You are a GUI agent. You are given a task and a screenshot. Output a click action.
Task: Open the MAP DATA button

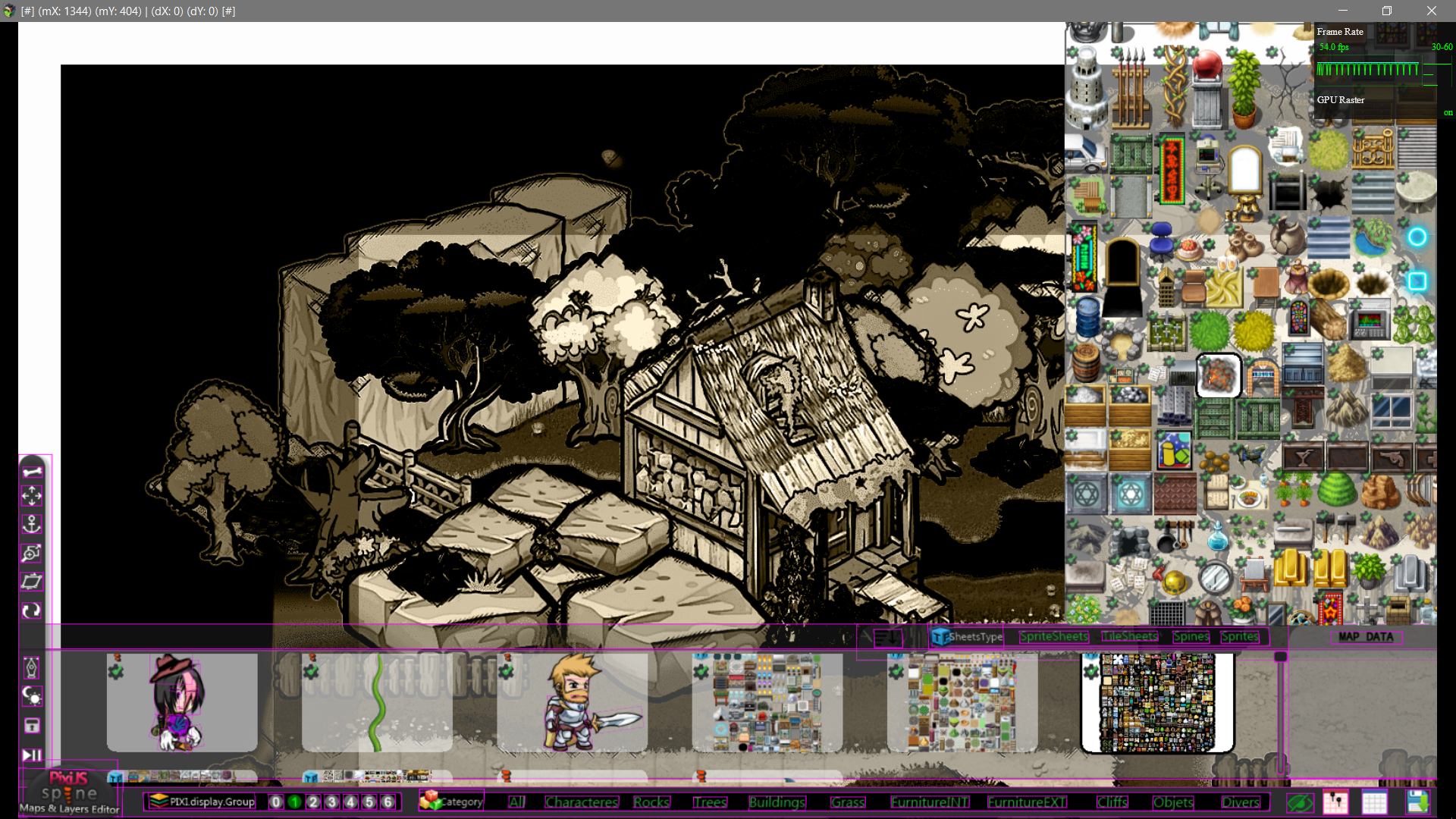(x=1366, y=637)
